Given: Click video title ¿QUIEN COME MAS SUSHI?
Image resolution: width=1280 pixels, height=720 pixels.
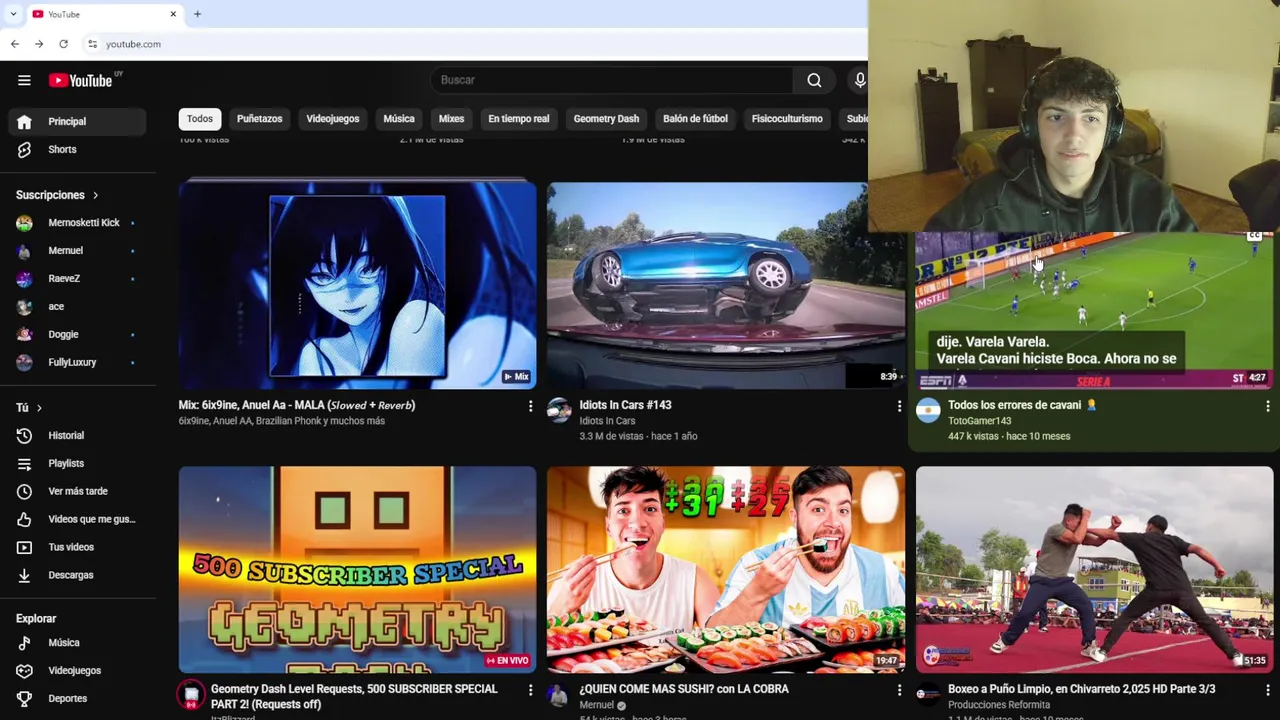Looking at the screenshot, I should tap(684, 689).
